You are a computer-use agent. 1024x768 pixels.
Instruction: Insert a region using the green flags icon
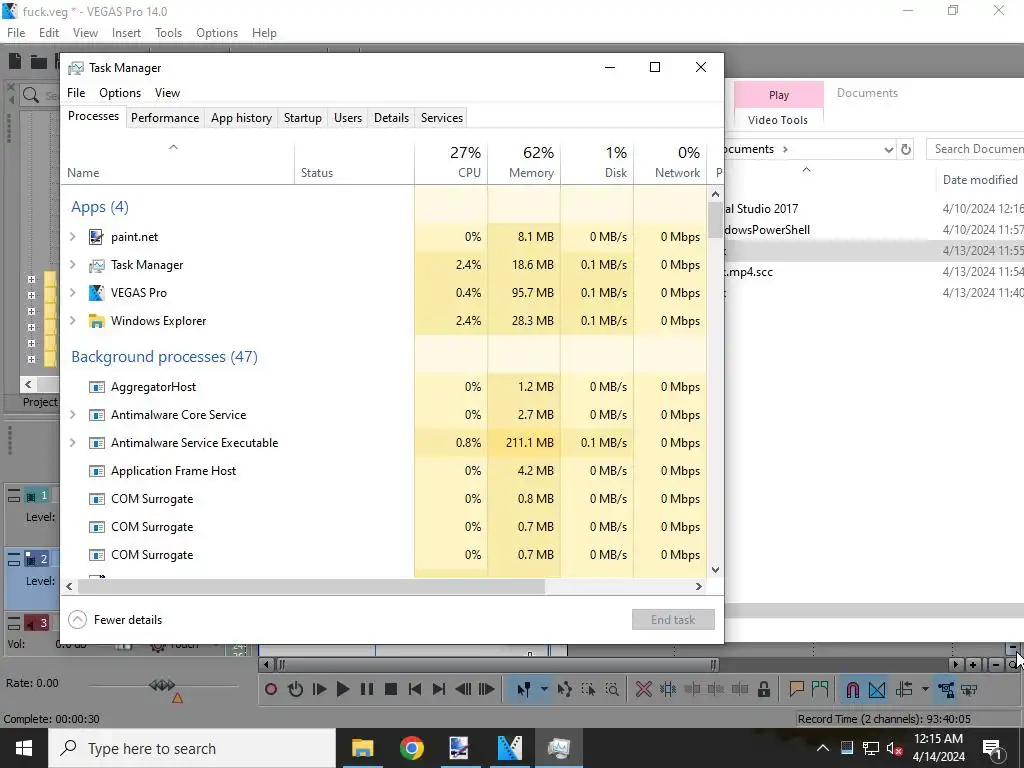(x=820, y=689)
